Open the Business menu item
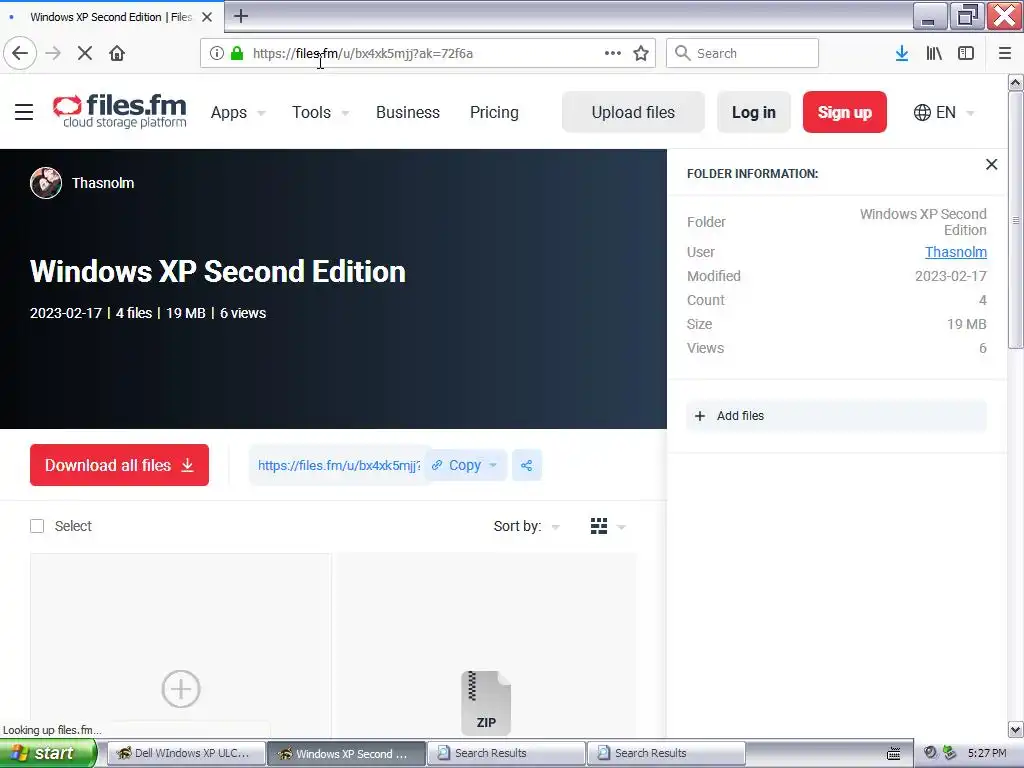The image size is (1024, 768). tap(408, 112)
